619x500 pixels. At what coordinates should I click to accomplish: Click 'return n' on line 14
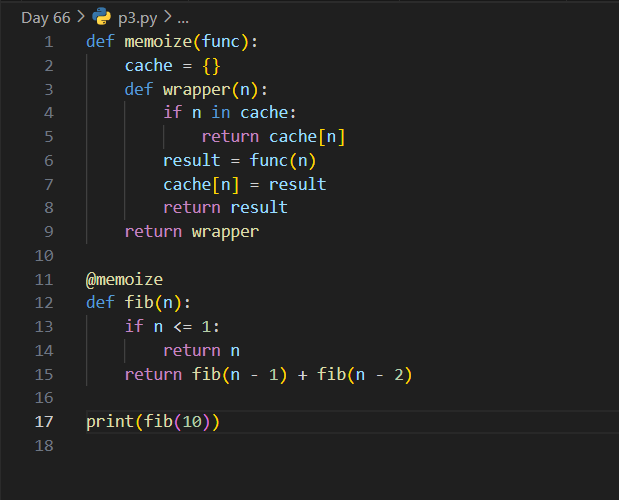point(201,350)
